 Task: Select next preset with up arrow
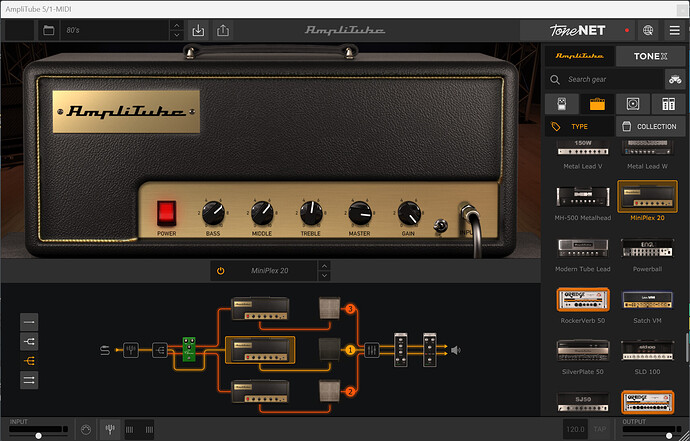[176, 26]
